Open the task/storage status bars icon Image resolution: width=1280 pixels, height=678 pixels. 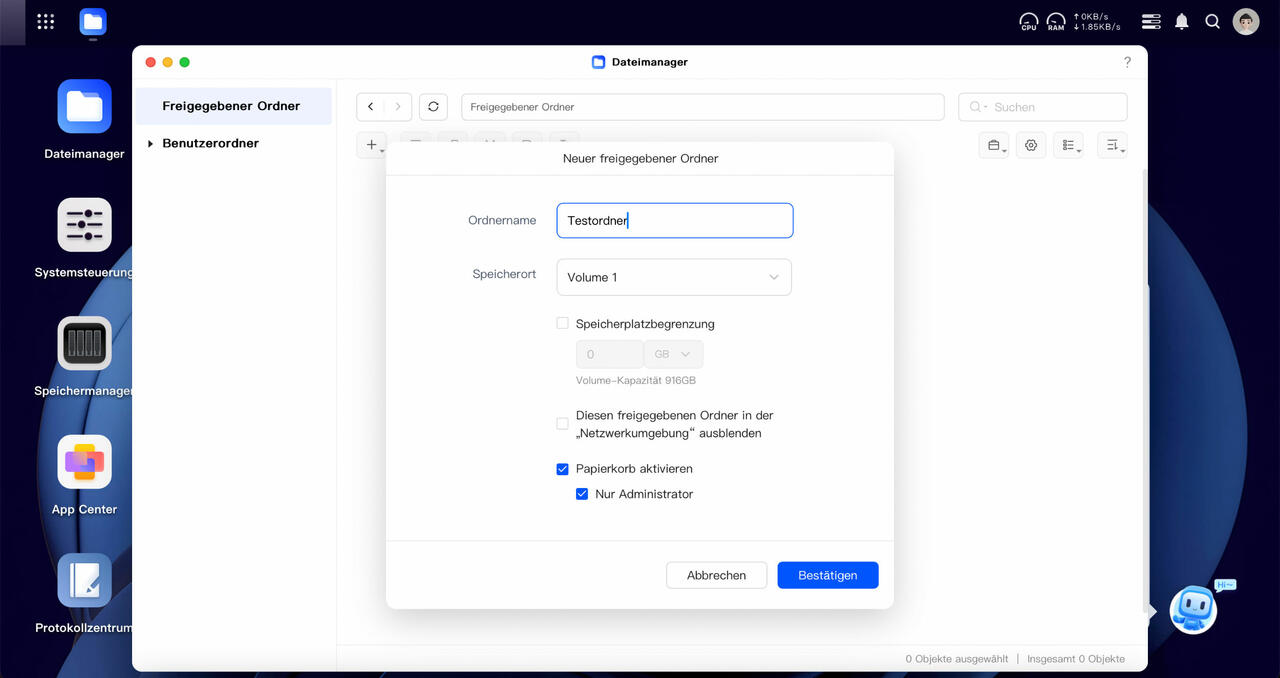[x=1151, y=21]
